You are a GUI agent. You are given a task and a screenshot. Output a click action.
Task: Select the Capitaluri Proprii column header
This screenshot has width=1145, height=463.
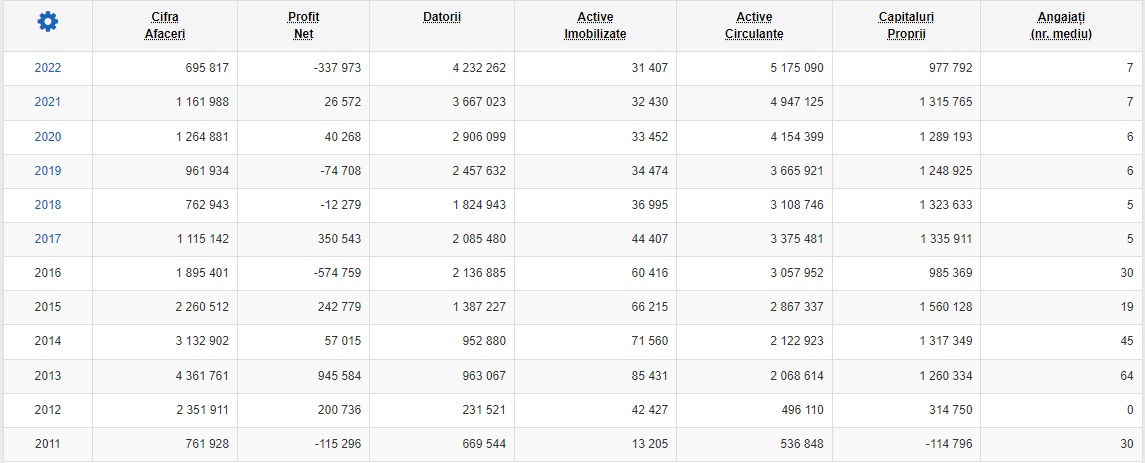tap(906, 25)
